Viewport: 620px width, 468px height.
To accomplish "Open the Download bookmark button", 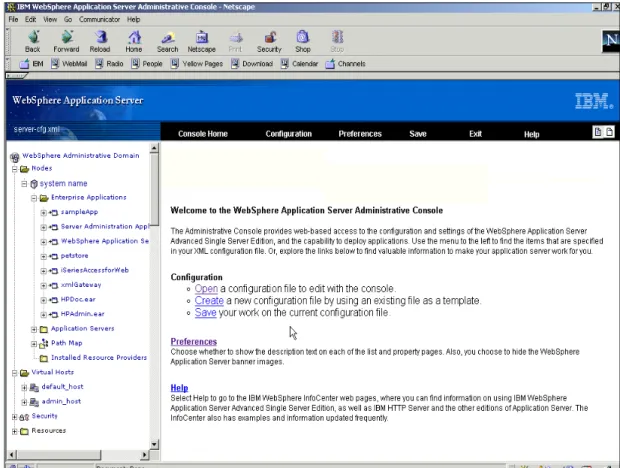I will pyautogui.click(x=252, y=64).
